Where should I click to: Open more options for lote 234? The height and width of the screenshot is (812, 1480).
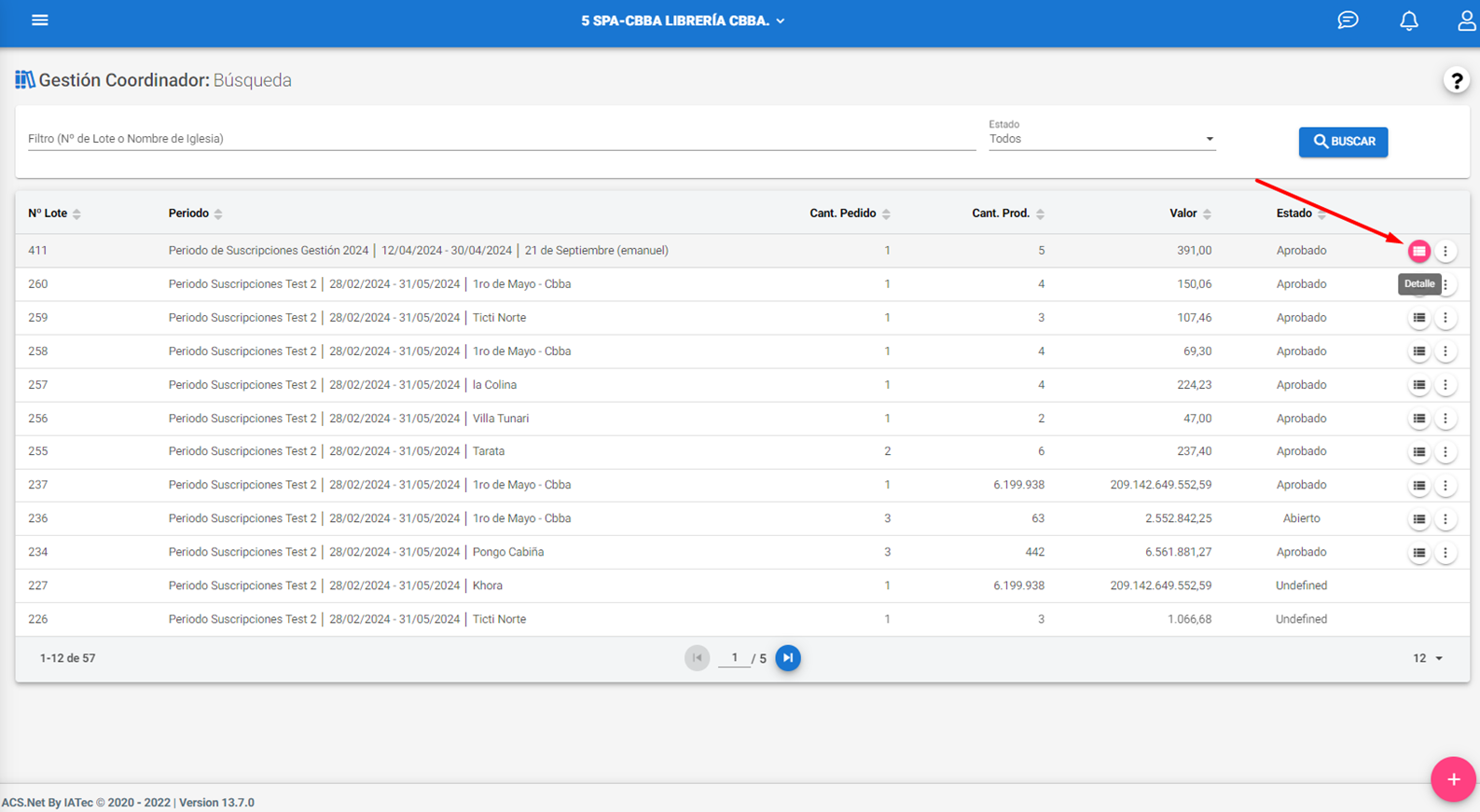1445,553
